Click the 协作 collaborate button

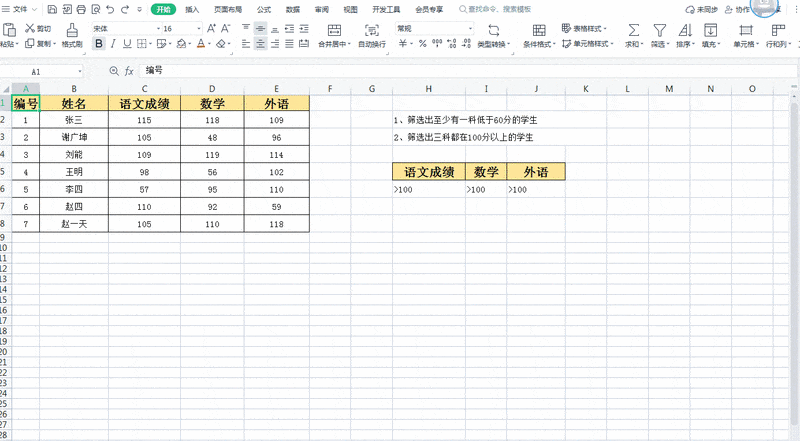(x=737, y=9)
